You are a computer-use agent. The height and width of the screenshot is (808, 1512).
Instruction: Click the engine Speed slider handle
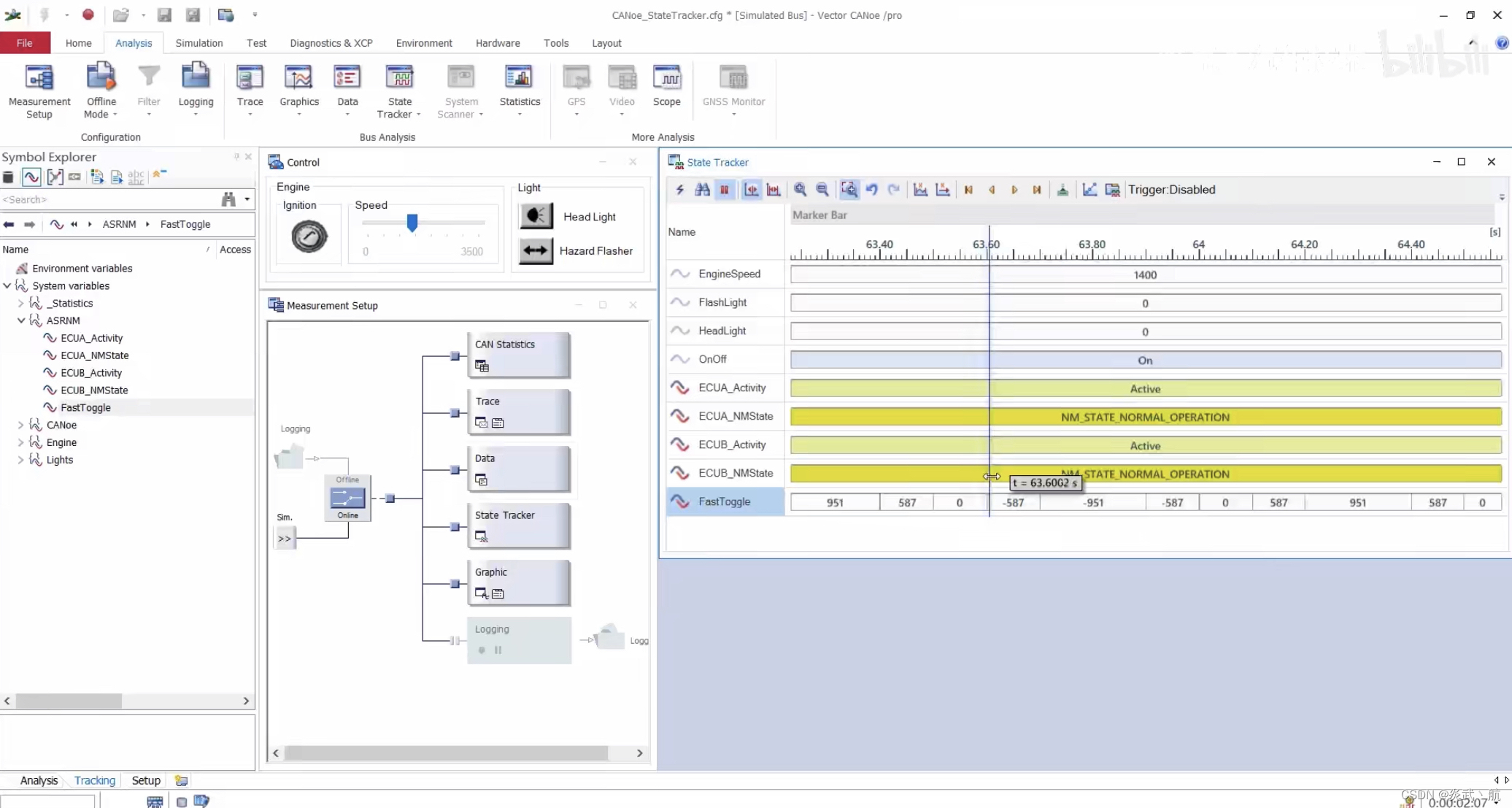[412, 223]
